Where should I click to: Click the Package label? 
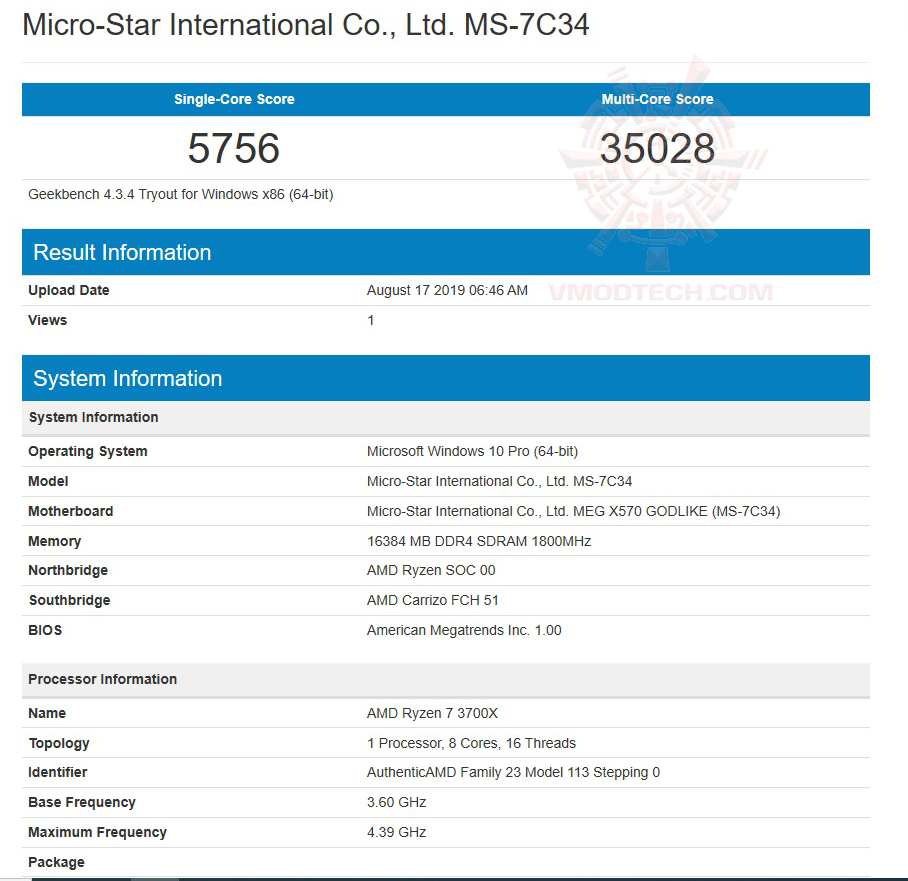coord(56,862)
